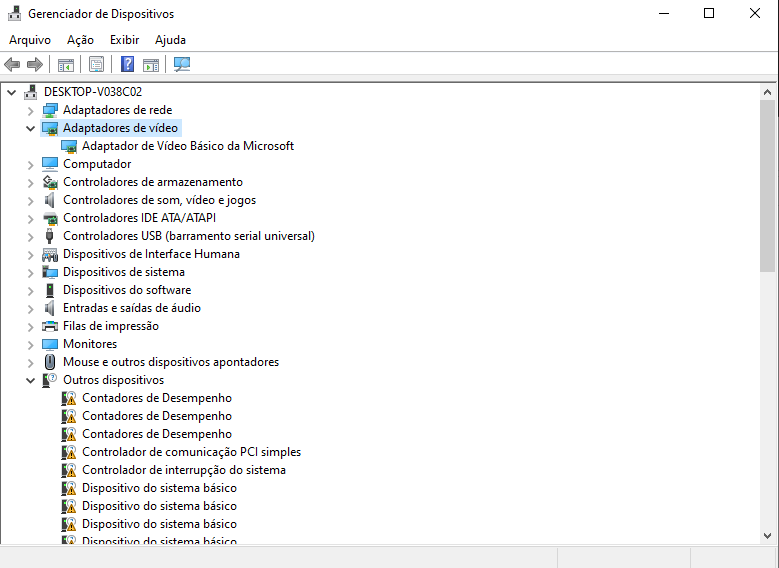Click the vertical scrollbar thumb
This screenshot has height=568, width=779.
coord(767,186)
